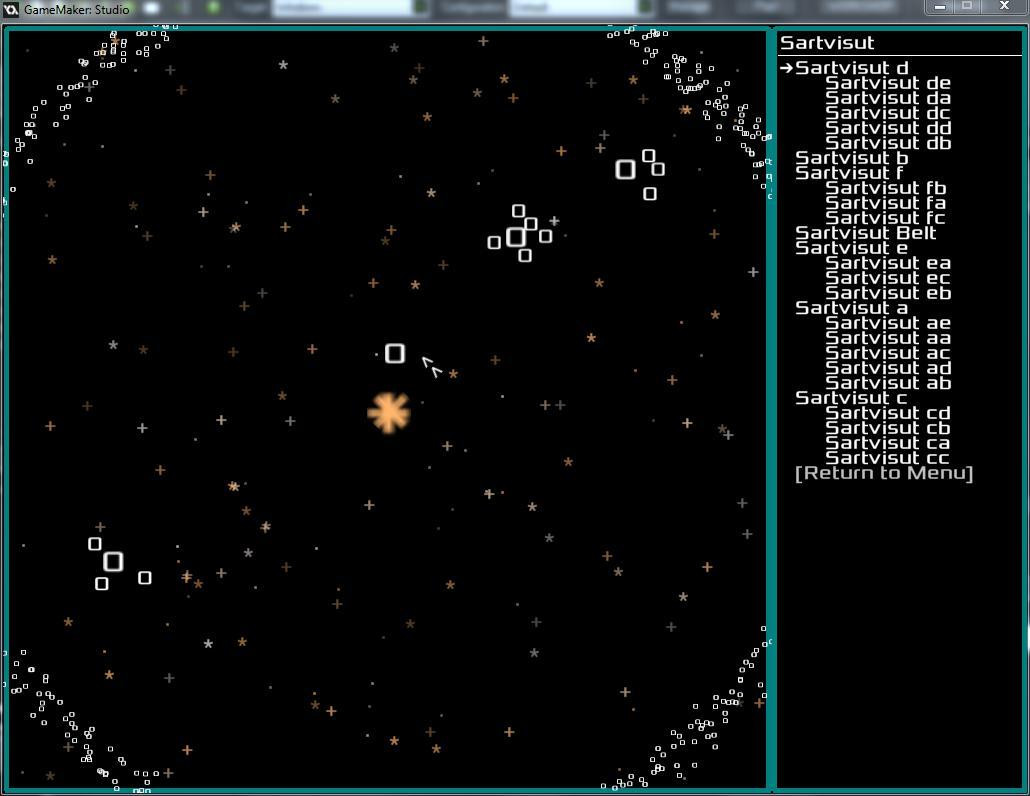
Task: Select the Sartvisut Belt entry
Action: (865, 233)
